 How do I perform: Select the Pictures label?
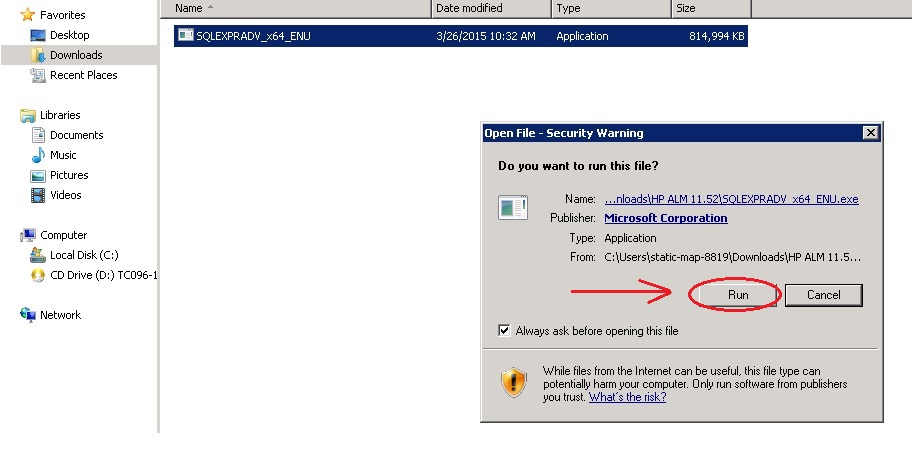(x=69, y=175)
